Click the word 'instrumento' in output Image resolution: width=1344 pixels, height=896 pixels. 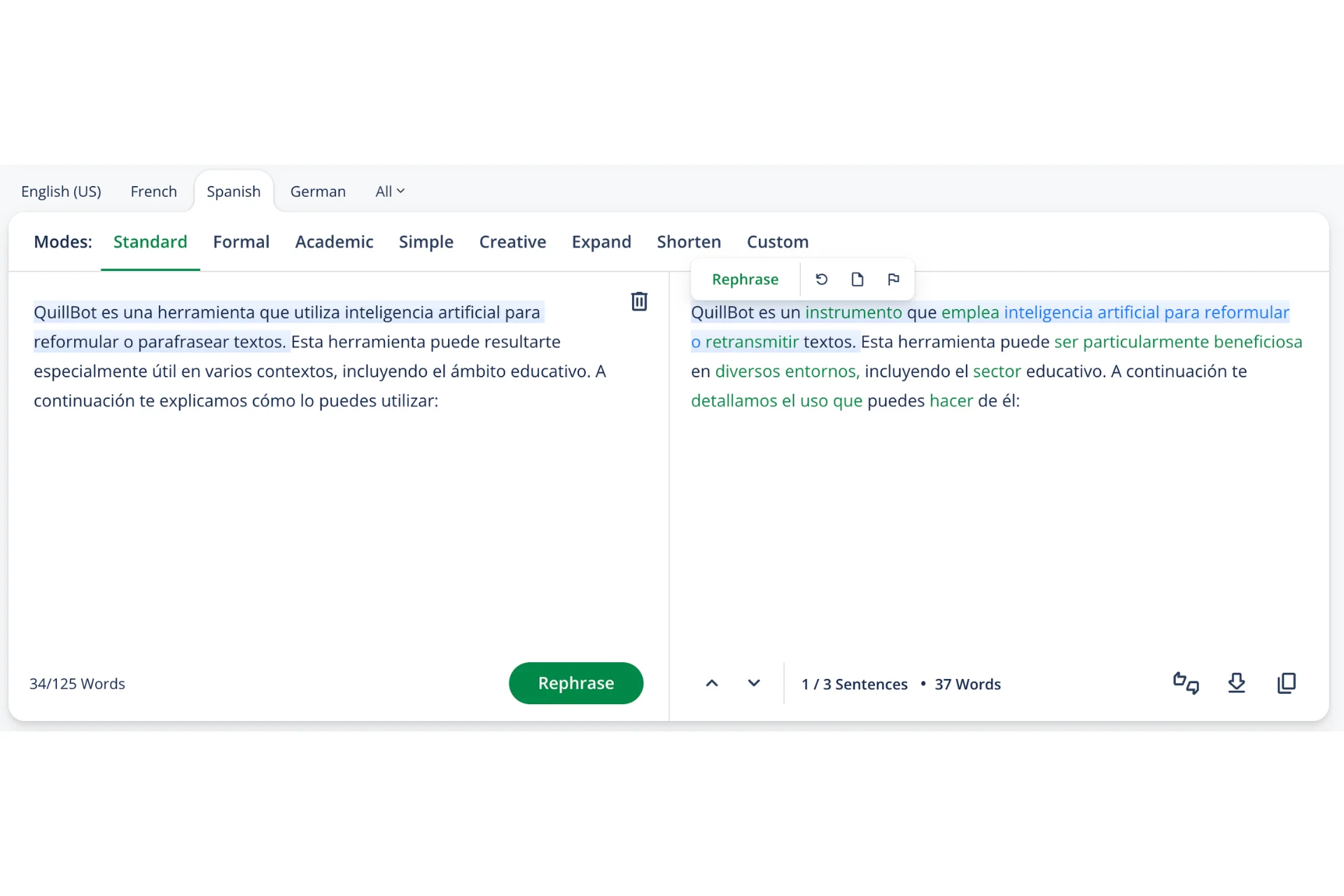pos(853,312)
